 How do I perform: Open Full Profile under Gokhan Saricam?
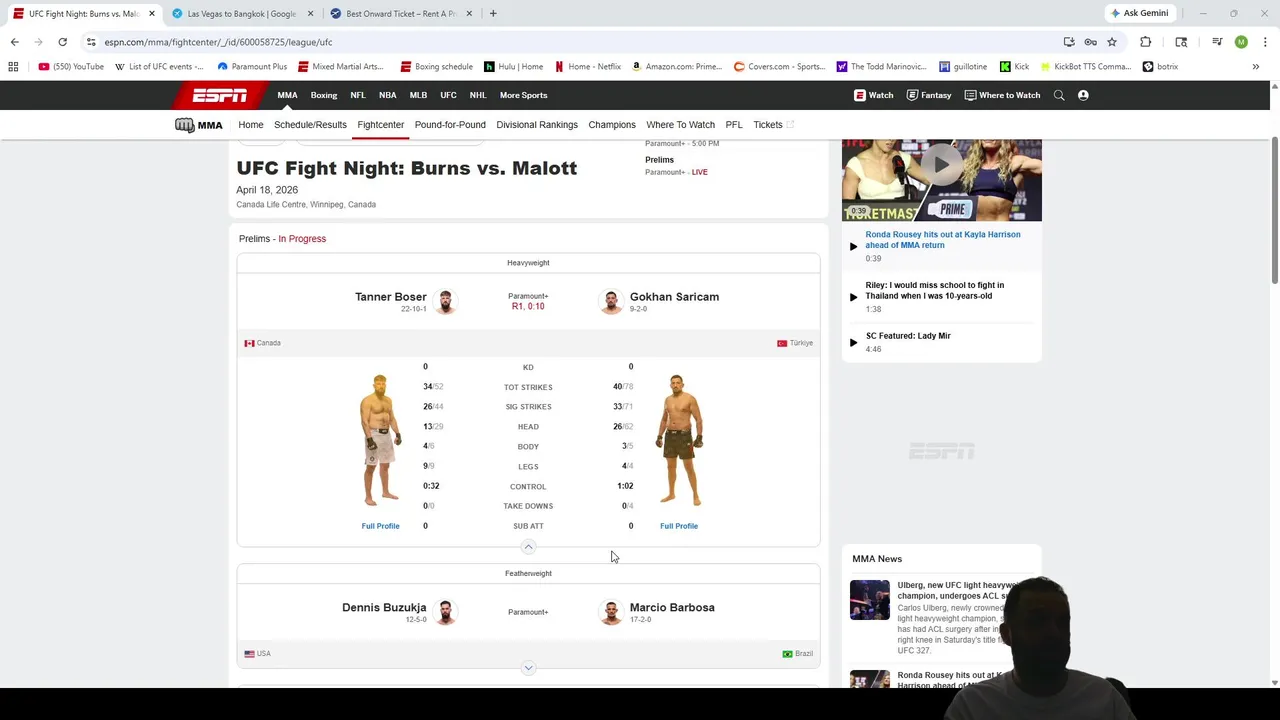click(x=679, y=526)
